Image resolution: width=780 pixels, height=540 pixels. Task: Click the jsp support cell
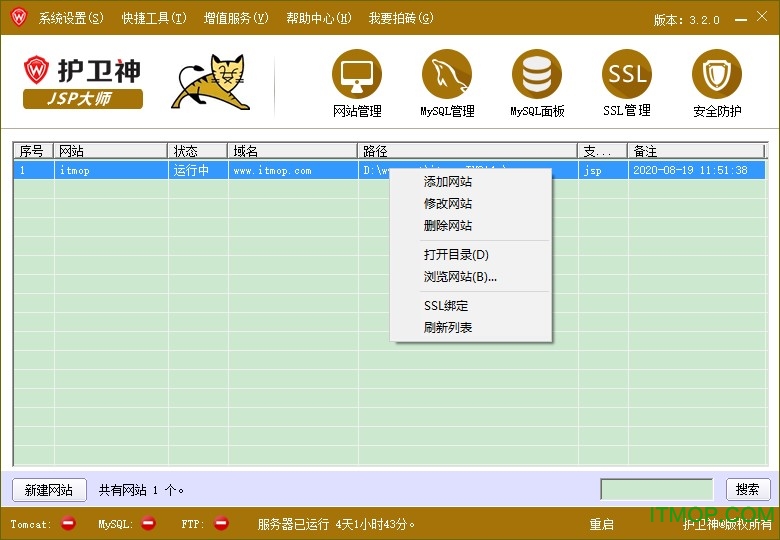pyautogui.click(x=603, y=170)
